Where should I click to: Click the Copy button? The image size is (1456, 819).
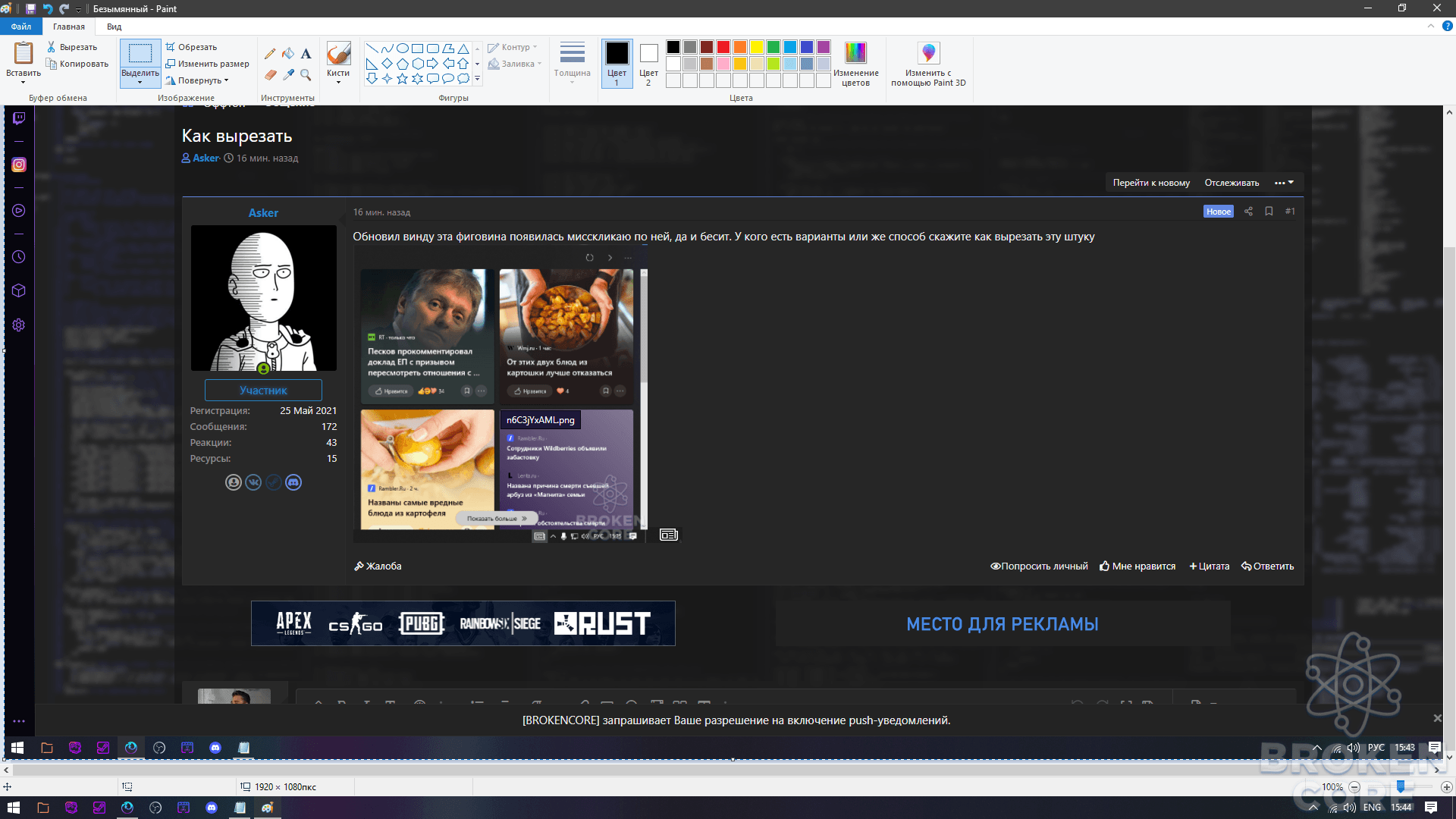click(77, 64)
